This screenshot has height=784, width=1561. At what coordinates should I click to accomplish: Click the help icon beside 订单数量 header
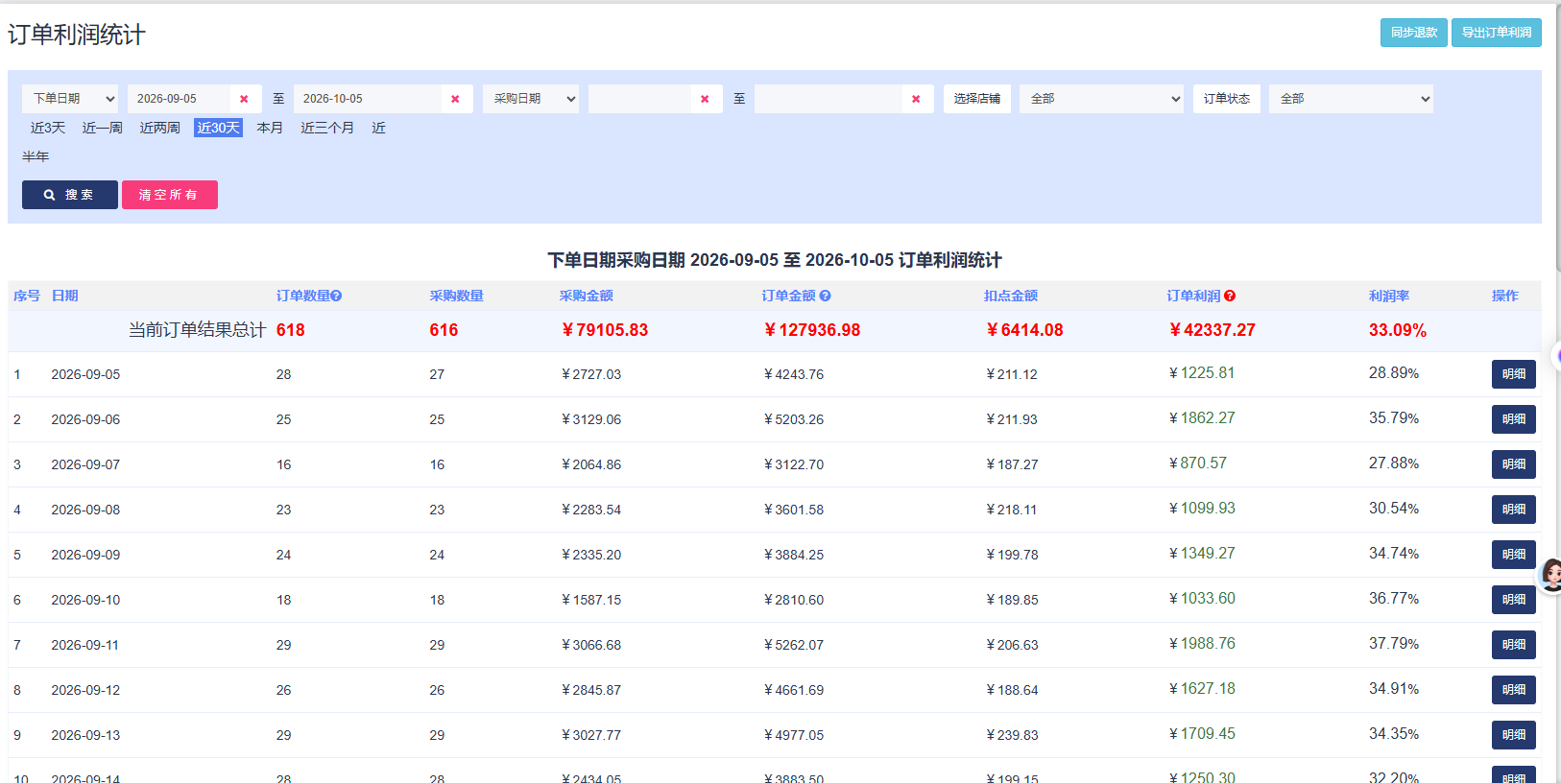336,297
